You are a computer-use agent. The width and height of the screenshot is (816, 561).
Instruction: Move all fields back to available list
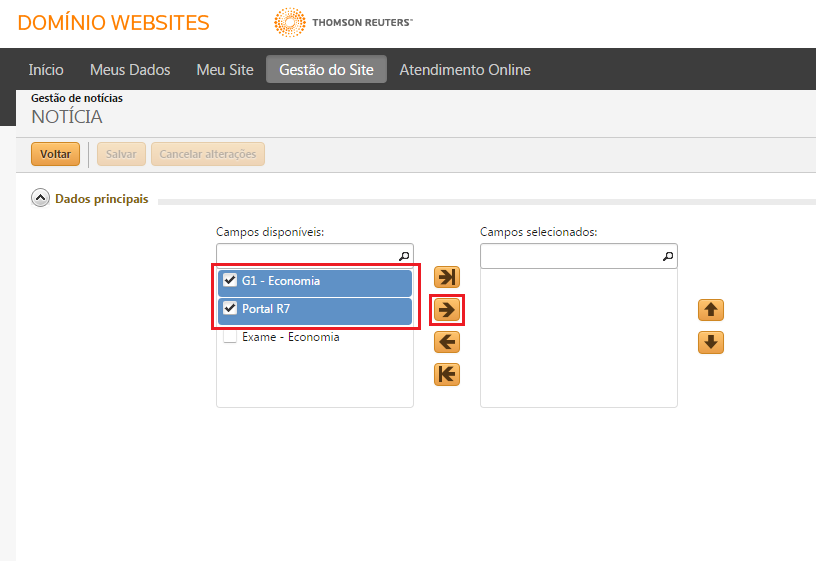[x=447, y=374]
